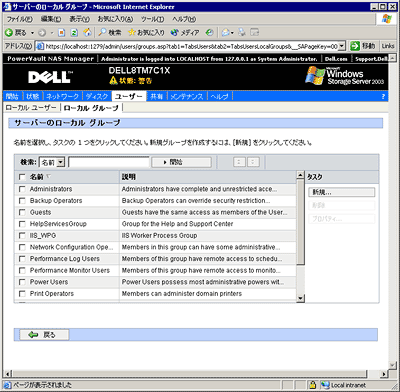Click the Print toolbar icon
This screenshot has height=392, width=400.
(x=242, y=32)
